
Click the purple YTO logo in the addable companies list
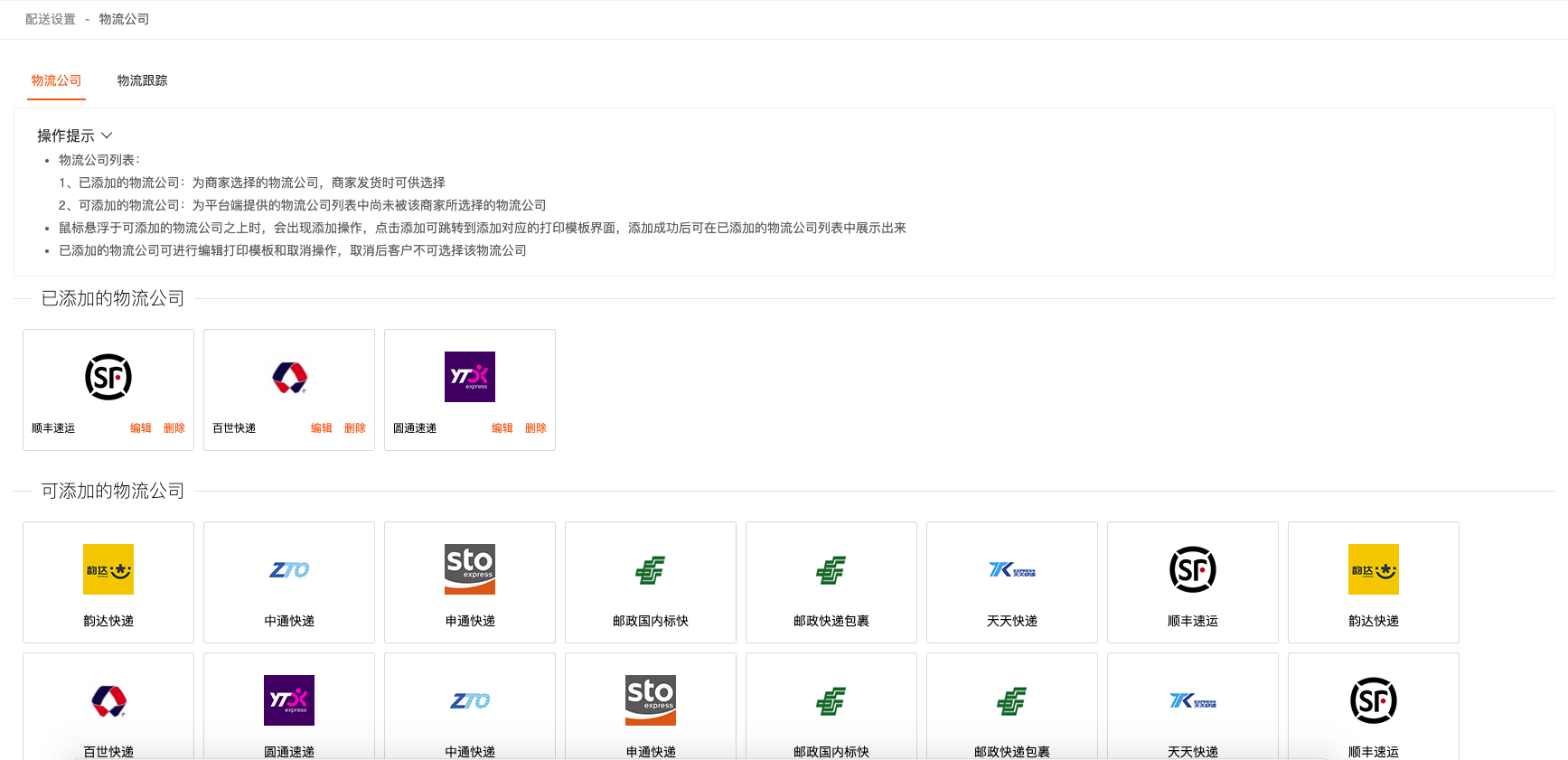coord(289,700)
